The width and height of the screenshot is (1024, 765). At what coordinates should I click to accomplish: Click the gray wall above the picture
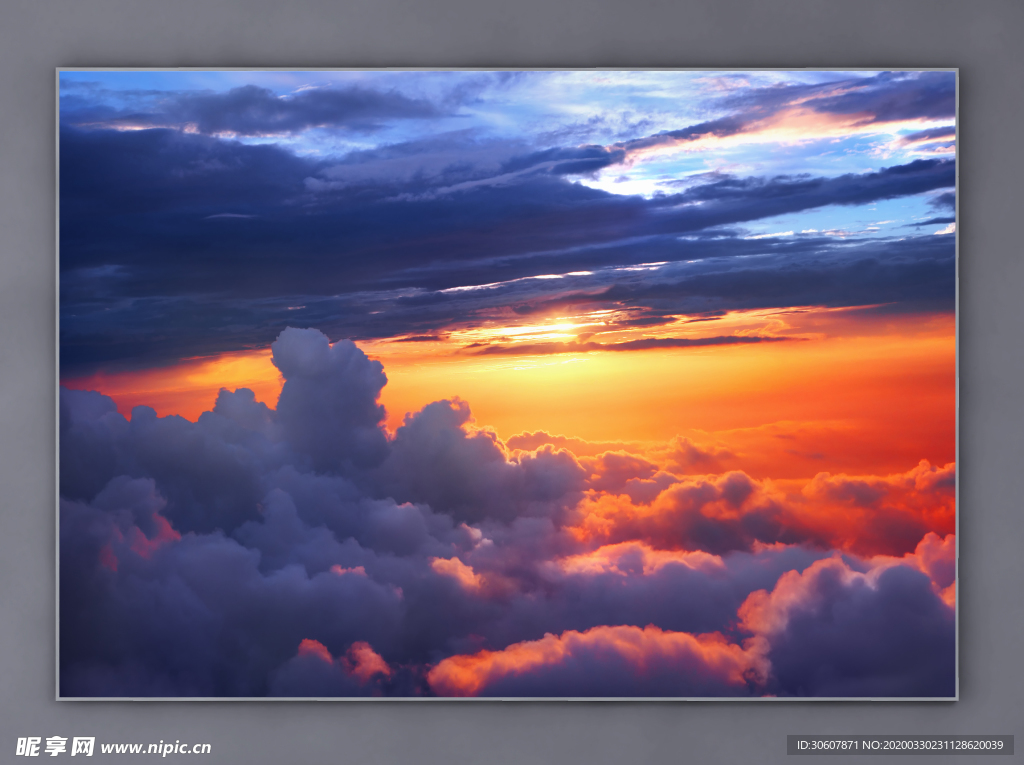click(512, 32)
